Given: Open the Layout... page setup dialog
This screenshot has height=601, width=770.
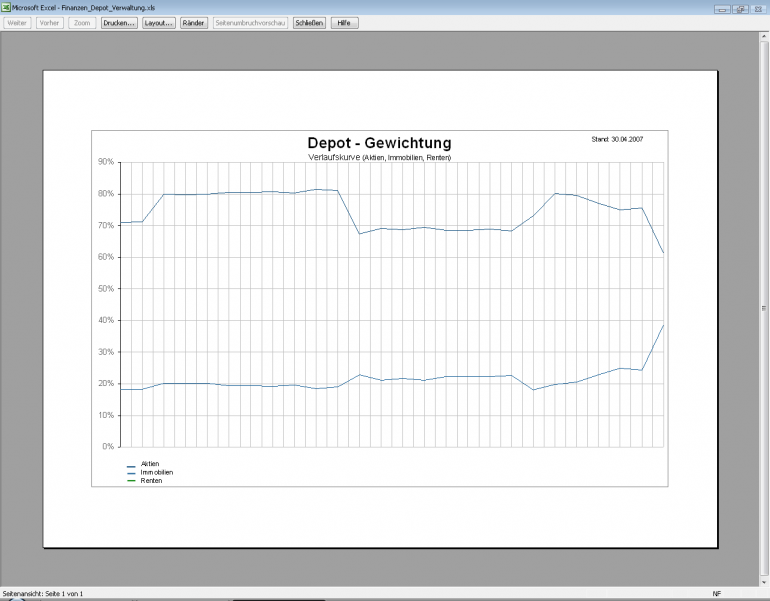Looking at the screenshot, I should coord(158,22).
